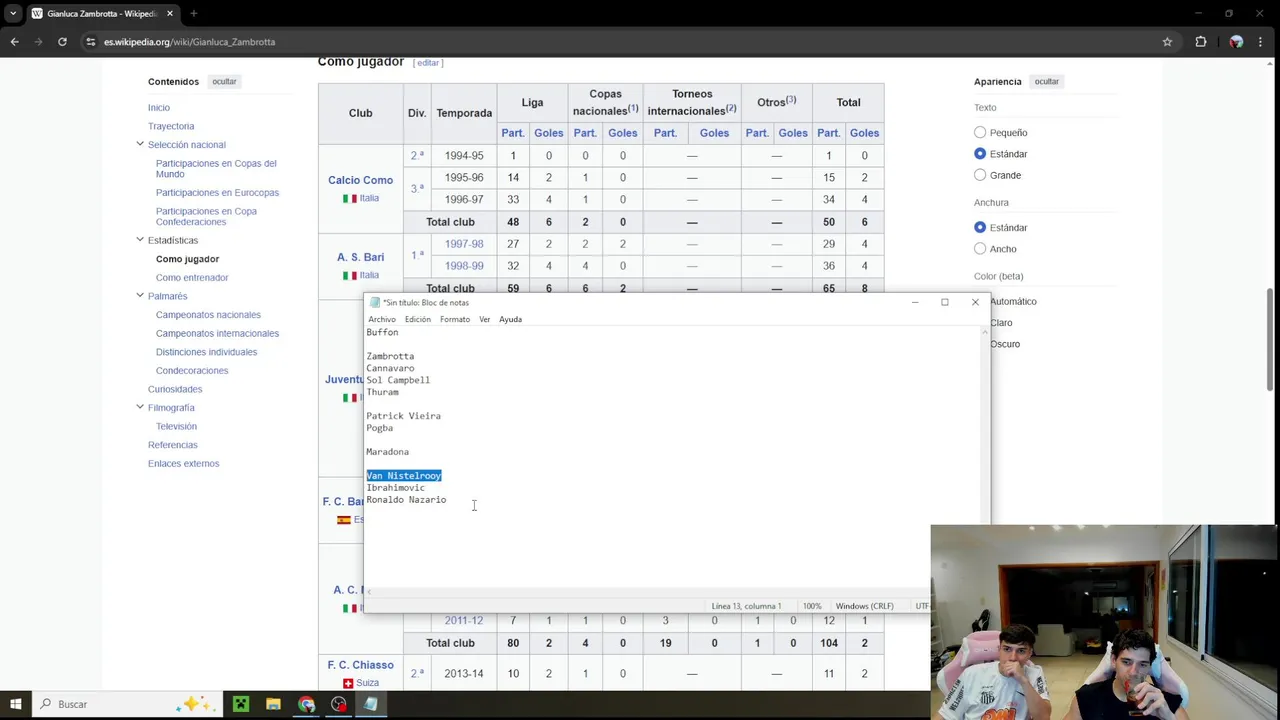The width and height of the screenshot is (1280, 720).
Task: Select Estándar text size
Action: [x=980, y=154]
